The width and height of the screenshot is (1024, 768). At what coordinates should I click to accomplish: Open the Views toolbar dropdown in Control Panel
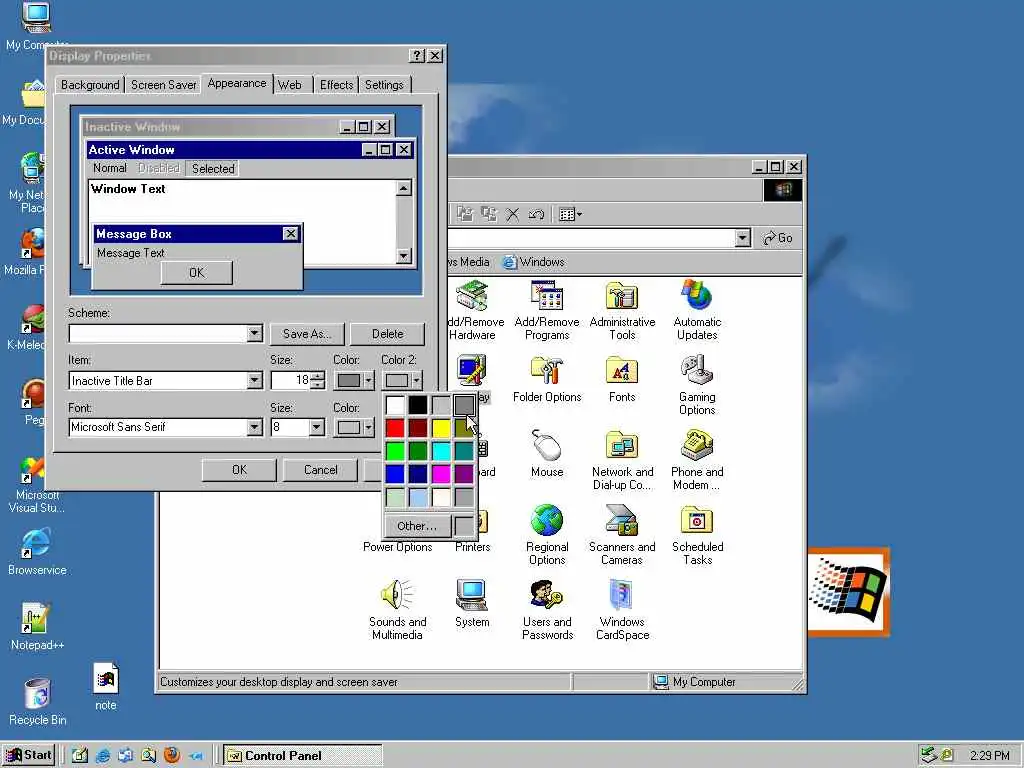(570, 214)
